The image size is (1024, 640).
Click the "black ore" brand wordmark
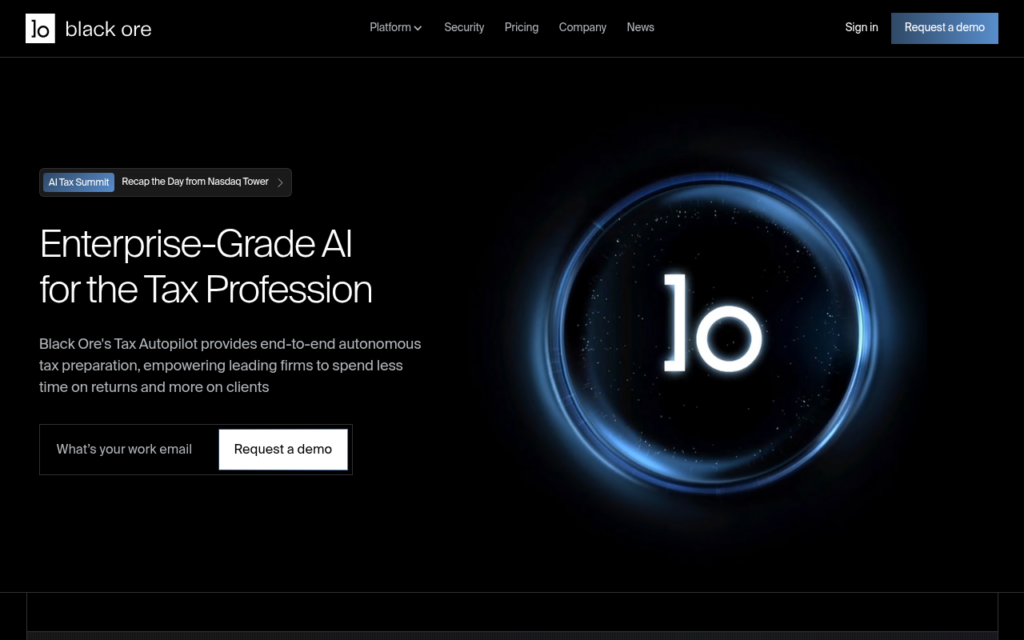[108, 29]
